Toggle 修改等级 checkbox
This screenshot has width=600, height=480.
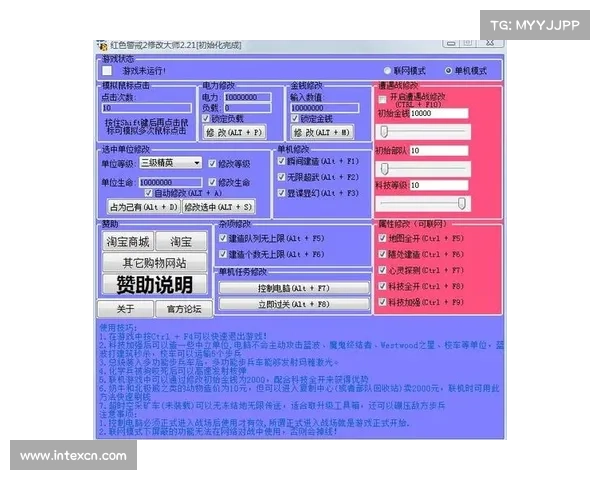(x=212, y=164)
